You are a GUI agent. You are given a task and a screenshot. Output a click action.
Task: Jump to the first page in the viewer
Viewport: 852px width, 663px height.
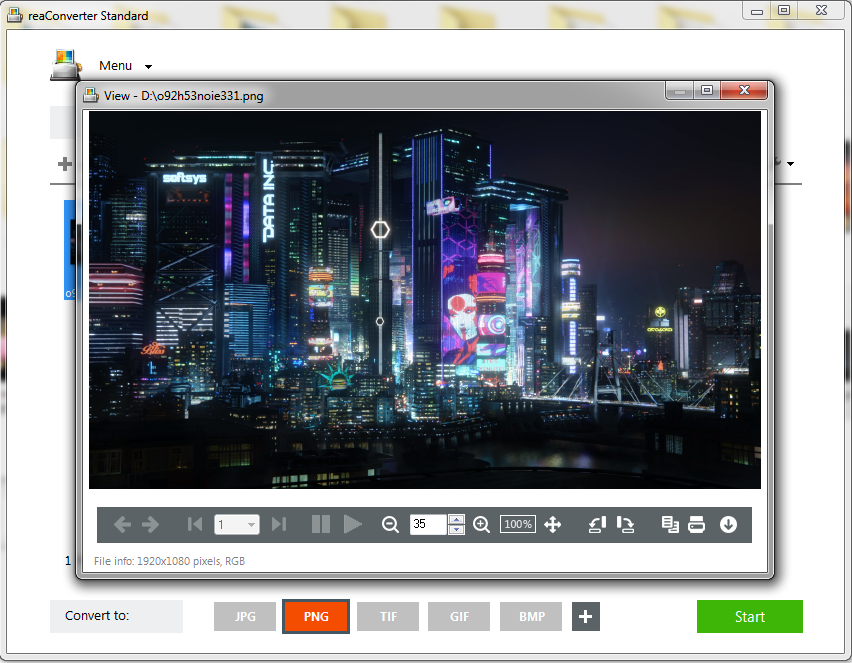tap(195, 524)
